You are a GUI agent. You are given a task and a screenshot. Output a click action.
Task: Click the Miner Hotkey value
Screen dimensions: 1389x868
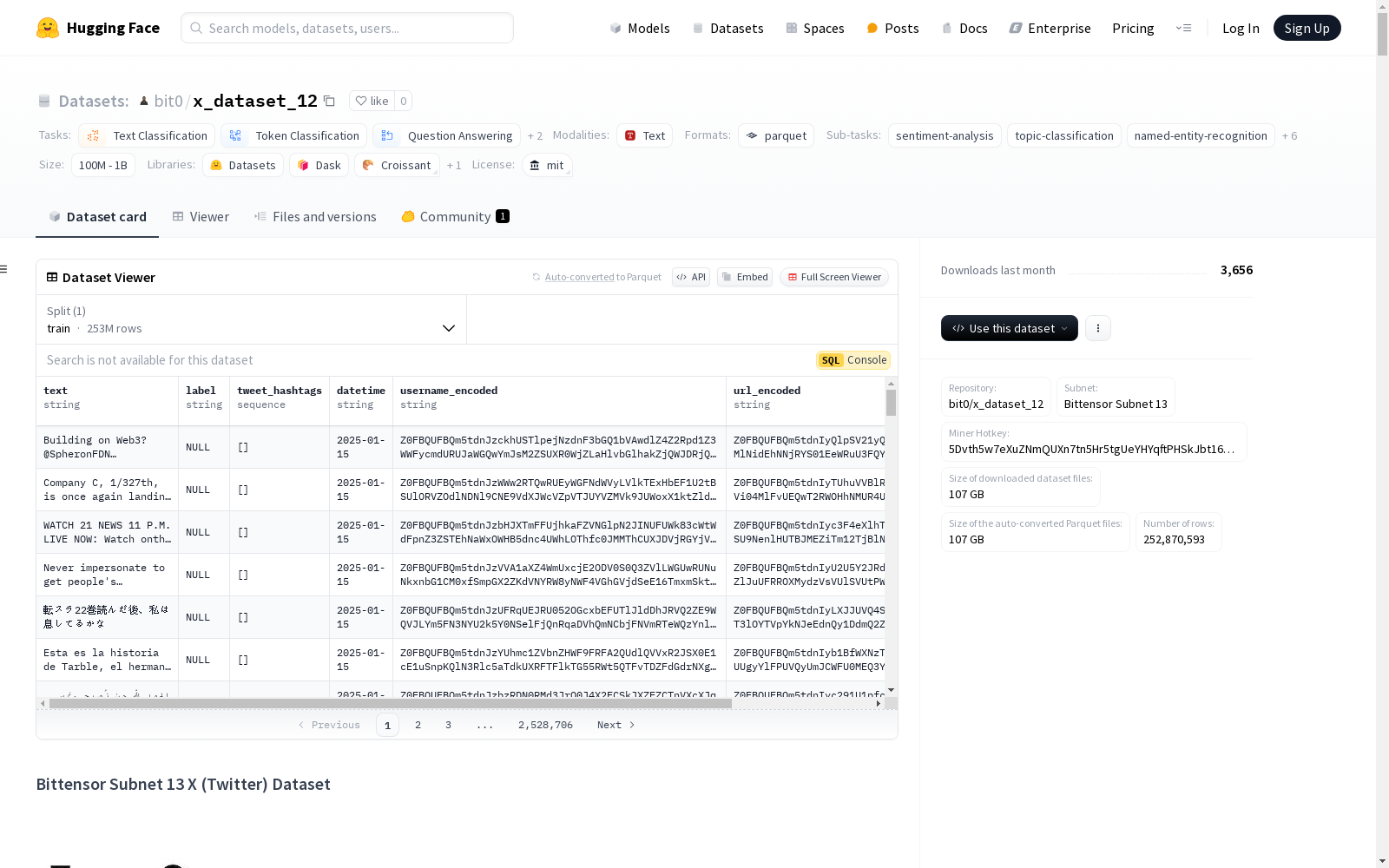[x=1091, y=449]
